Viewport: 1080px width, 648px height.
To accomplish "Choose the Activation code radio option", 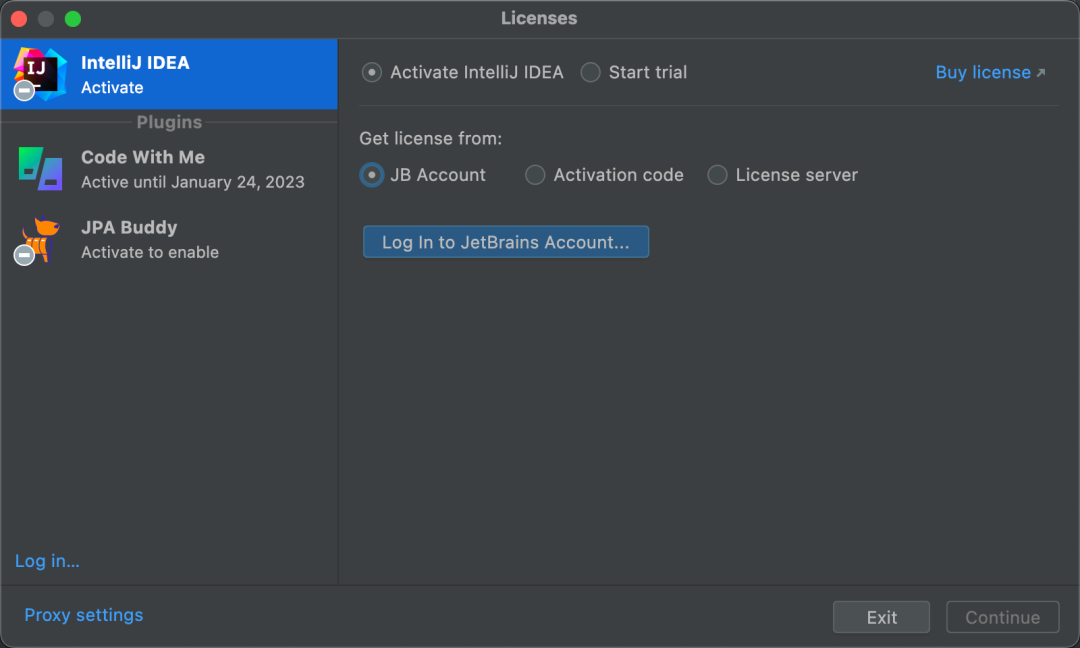I will [x=535, y=175].
